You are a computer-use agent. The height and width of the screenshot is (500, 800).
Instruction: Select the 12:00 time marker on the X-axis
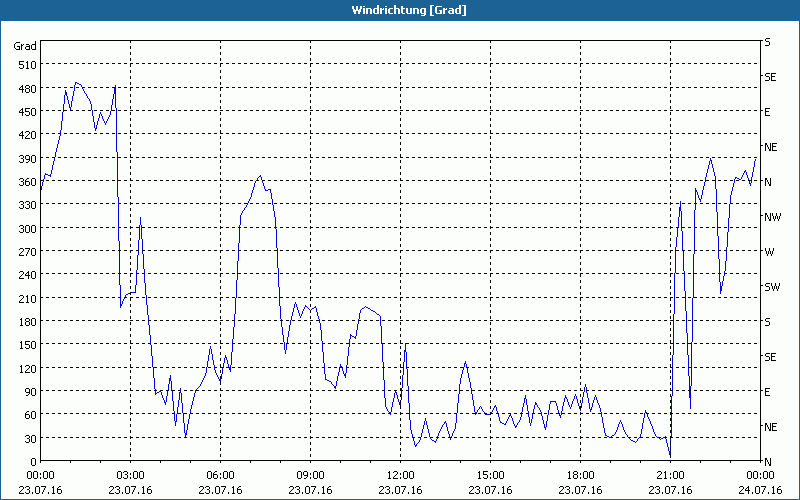400,476
